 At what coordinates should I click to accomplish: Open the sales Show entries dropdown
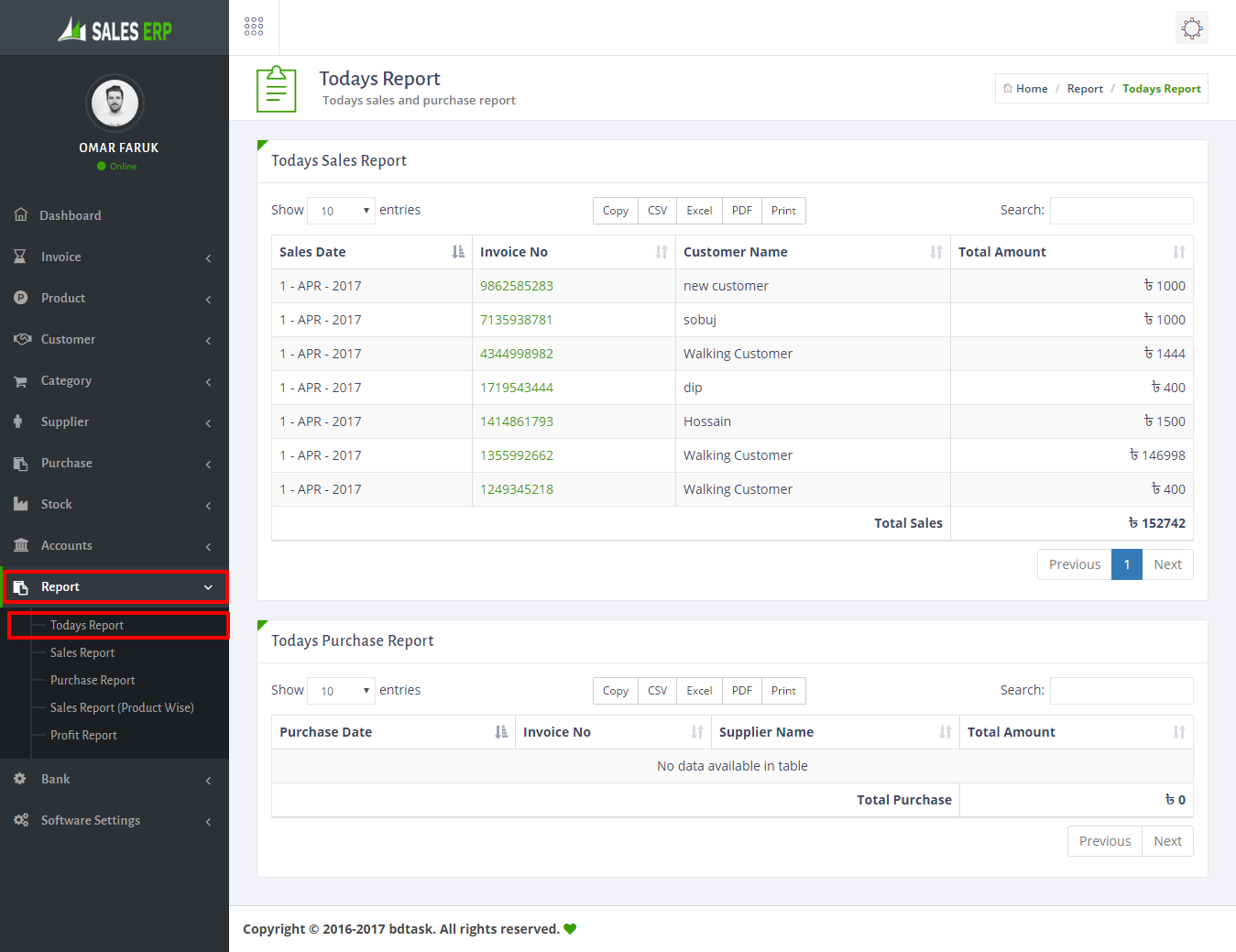pyautogui.click(x=341, y=211)
